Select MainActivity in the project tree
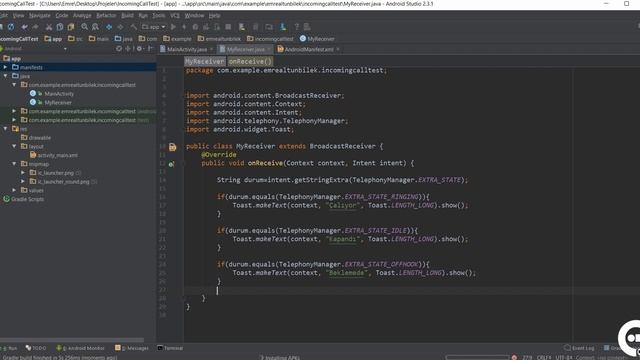Screen dimensions: 640x360 (x=59, y=94)
